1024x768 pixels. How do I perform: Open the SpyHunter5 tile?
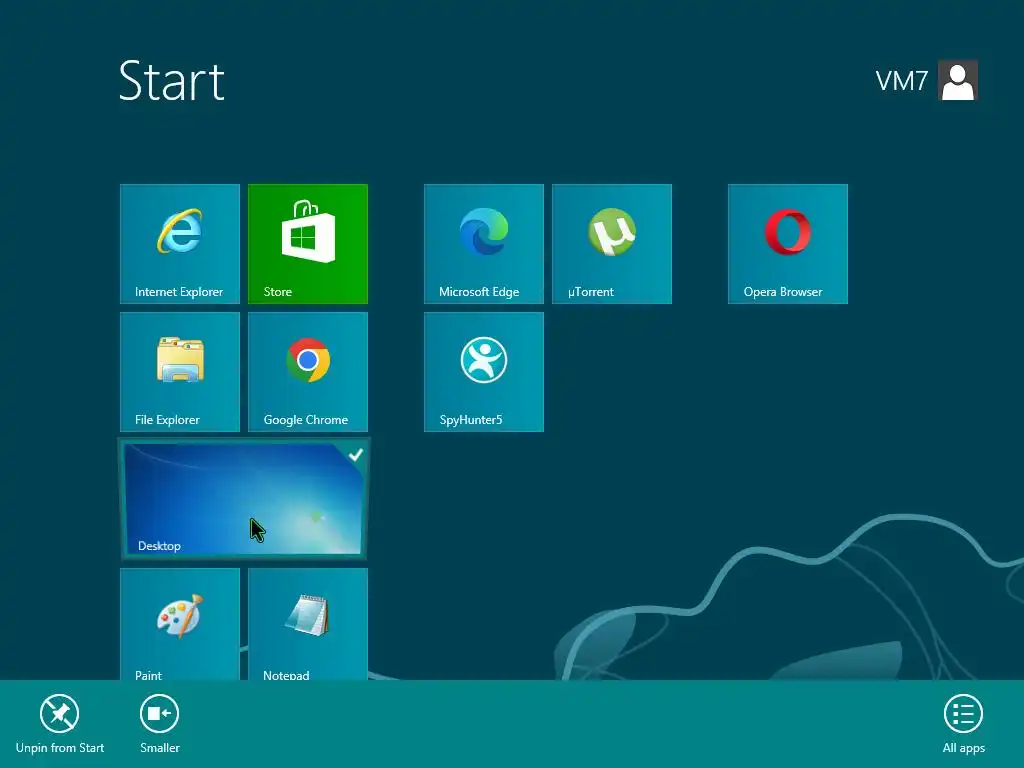point(483,372)
